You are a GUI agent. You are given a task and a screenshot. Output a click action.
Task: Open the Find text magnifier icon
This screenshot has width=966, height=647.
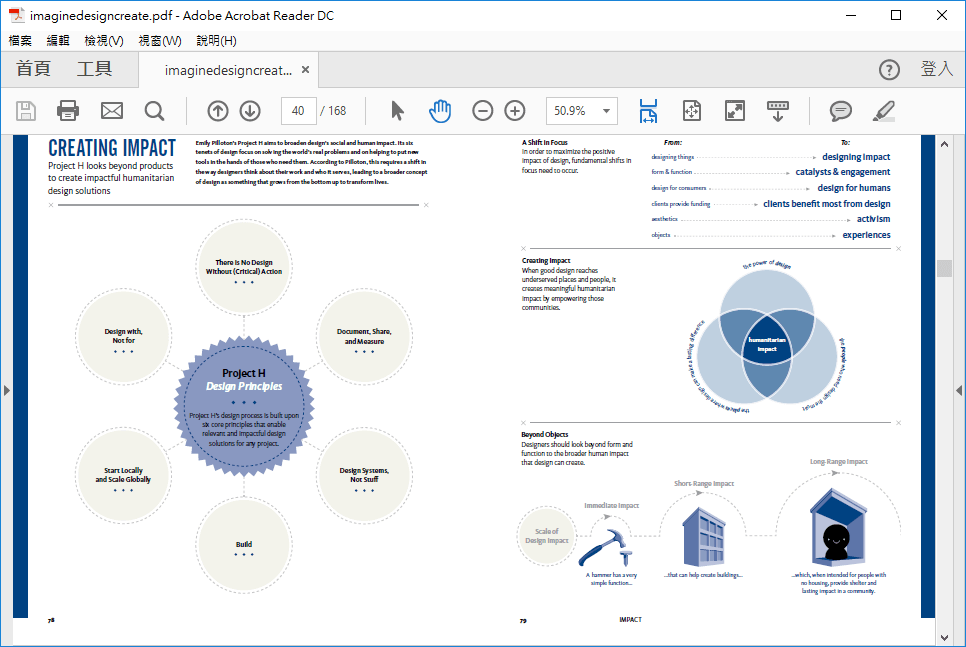(154, 111)
